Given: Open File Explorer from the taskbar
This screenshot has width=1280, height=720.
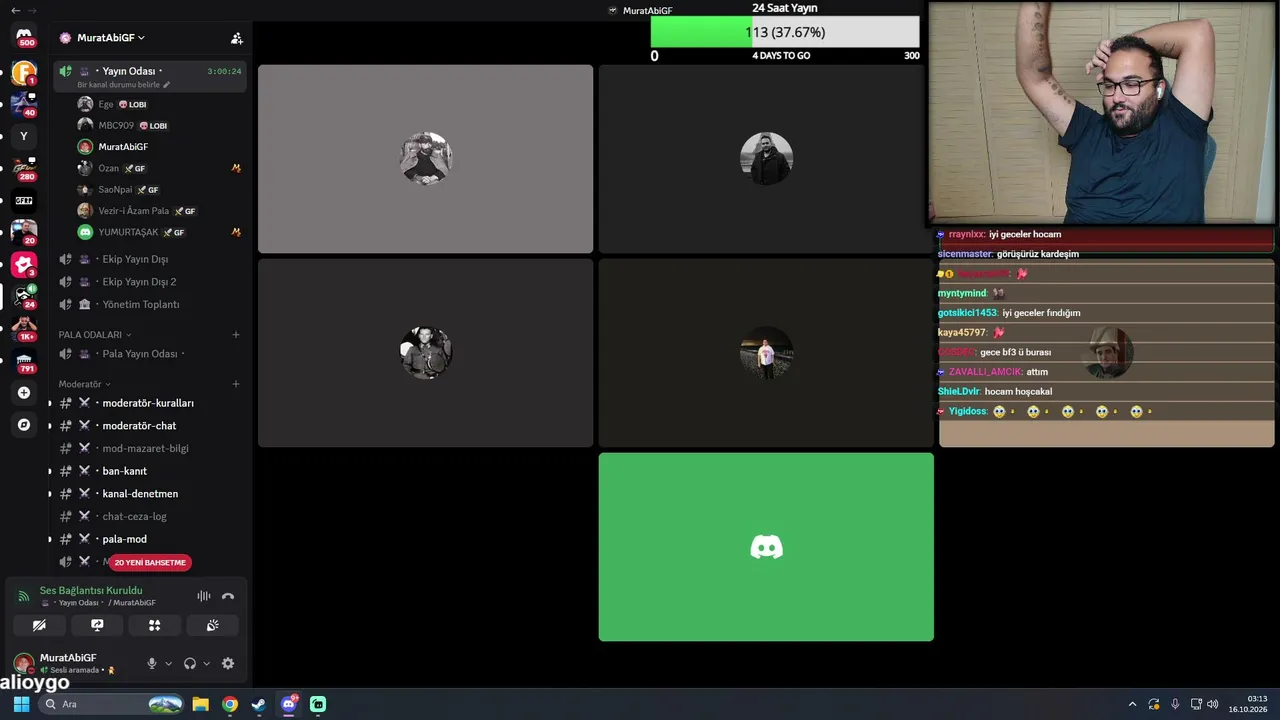Looking at the screenshot, I should click(x=200, y=704).
